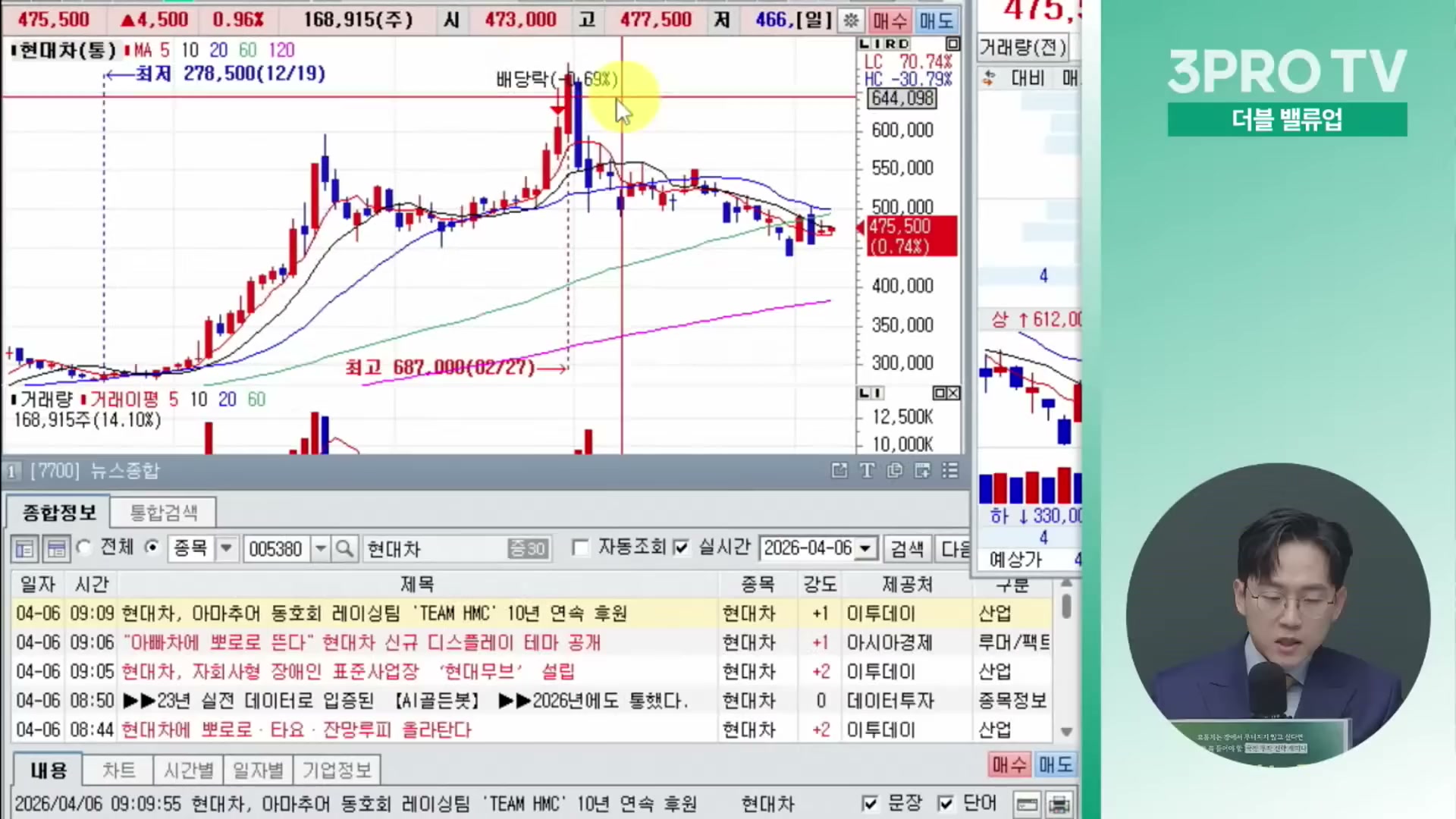Enable the 자동조회 checkbox
1456x819 pixels.
click(581, 548)
